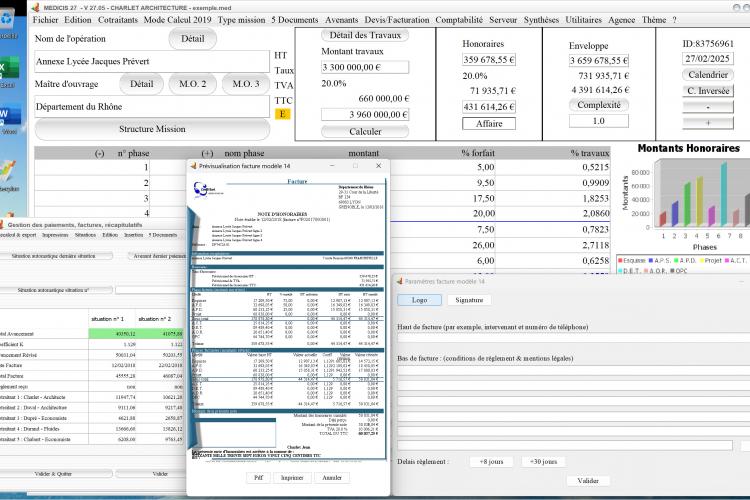Screen dimensions: 750x500
Task: Open Avenants menu
Action: [342, 20]
